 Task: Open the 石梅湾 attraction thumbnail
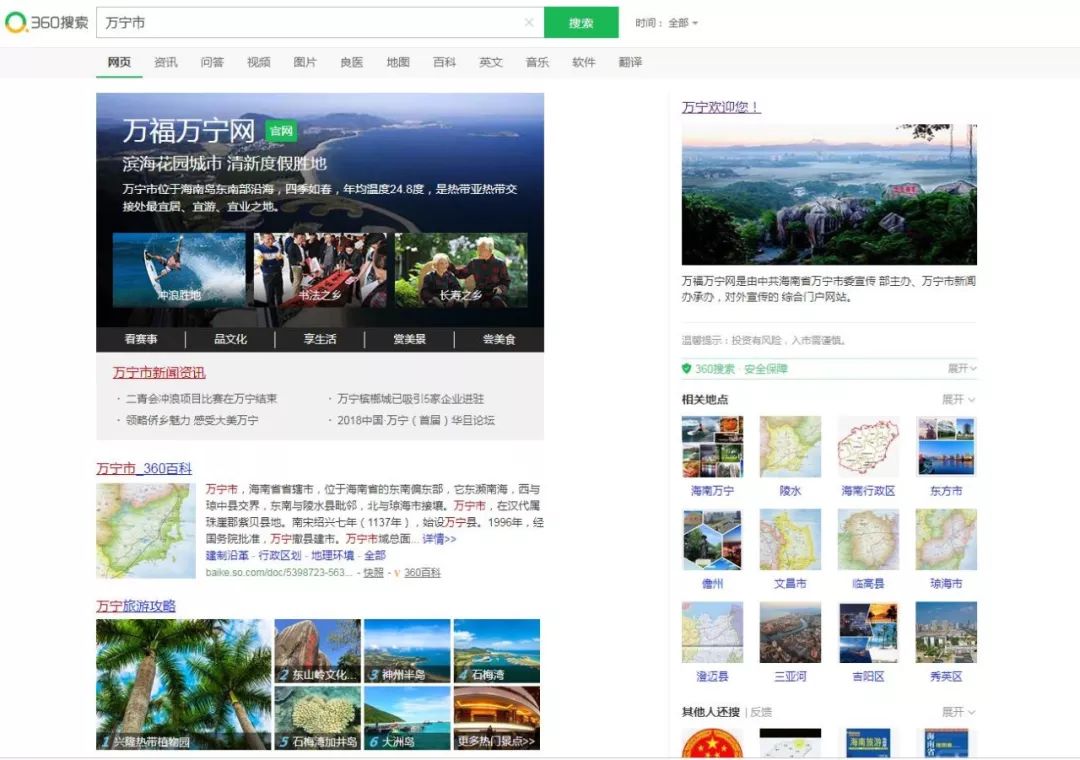pyautogui.click(x=497, y=650)
